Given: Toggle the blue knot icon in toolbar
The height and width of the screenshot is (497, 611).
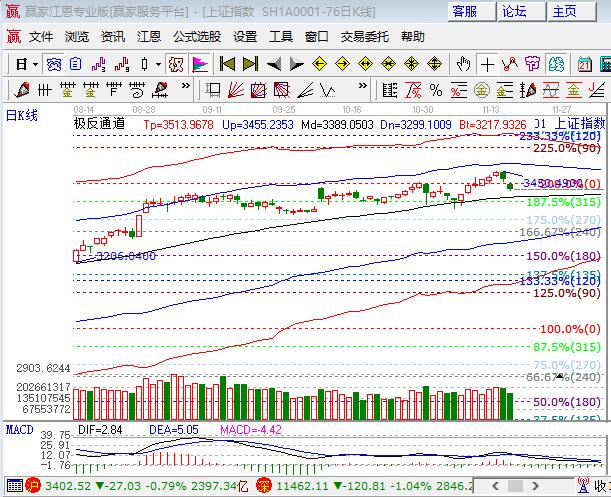Looking at the screenshot, I should click(53, 63).
